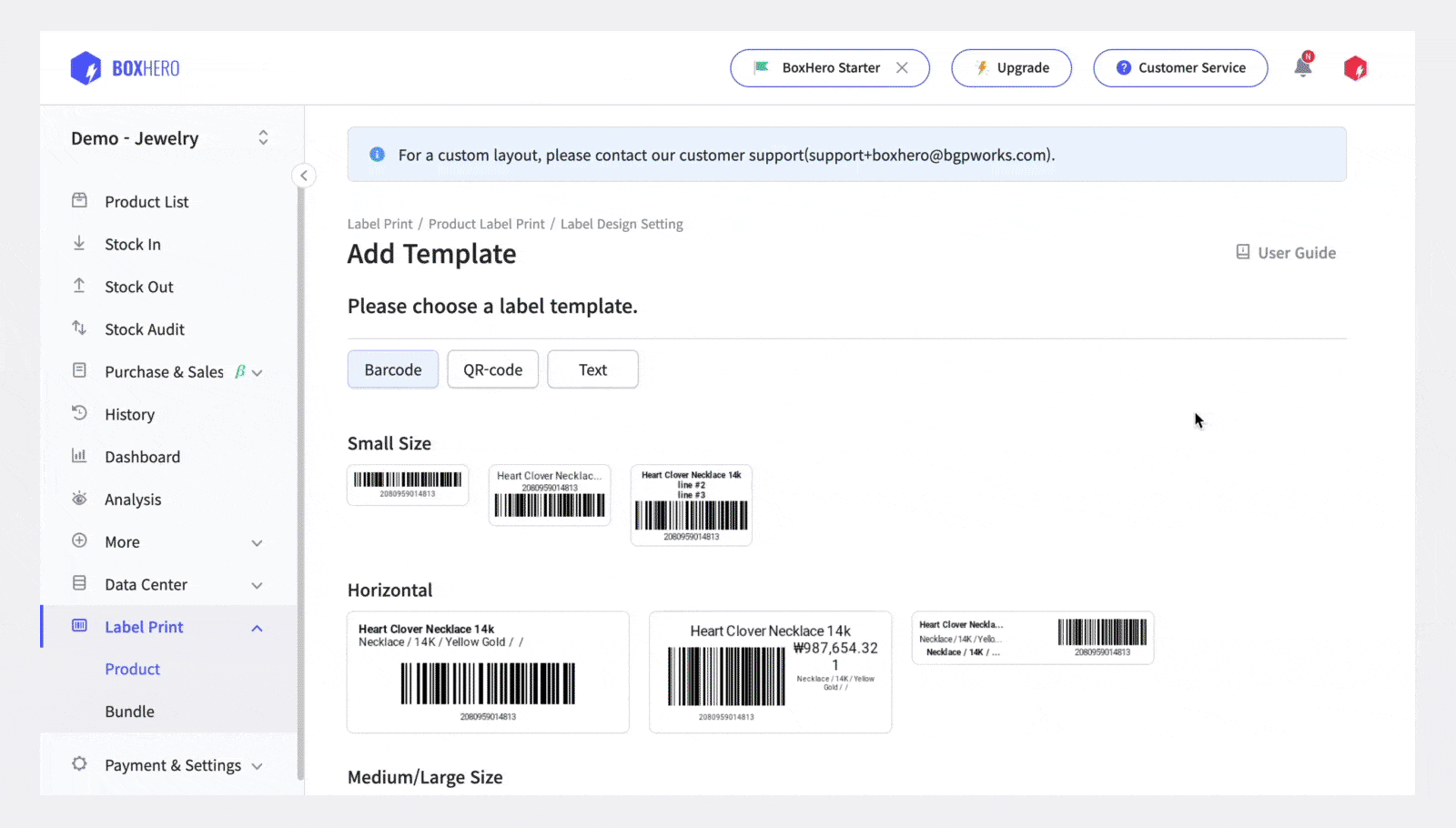
Task: Click the Upgrade button
Action: tap(1011, 67)
